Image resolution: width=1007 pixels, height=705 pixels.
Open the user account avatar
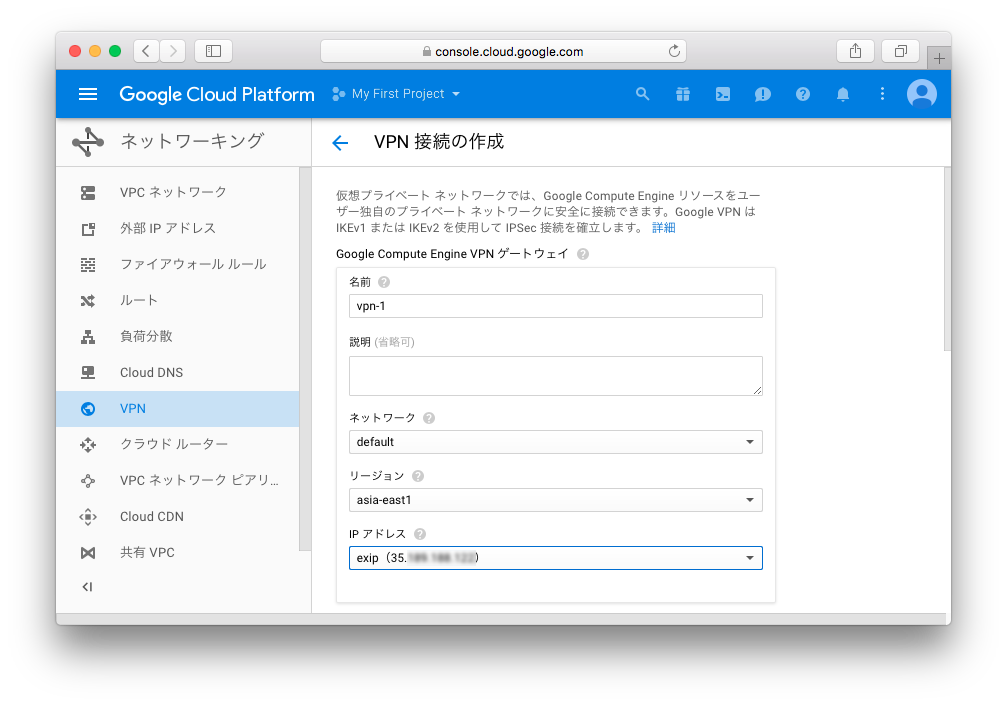922,94
